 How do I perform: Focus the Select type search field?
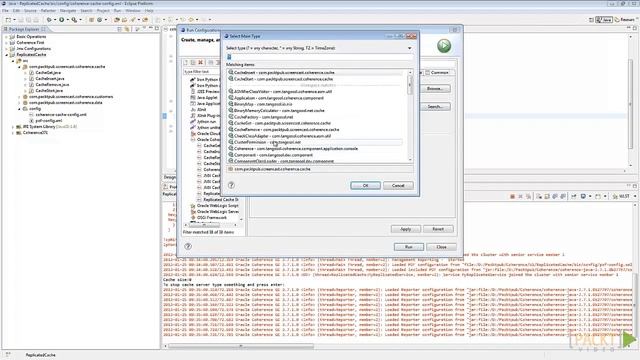pos(319,57)
